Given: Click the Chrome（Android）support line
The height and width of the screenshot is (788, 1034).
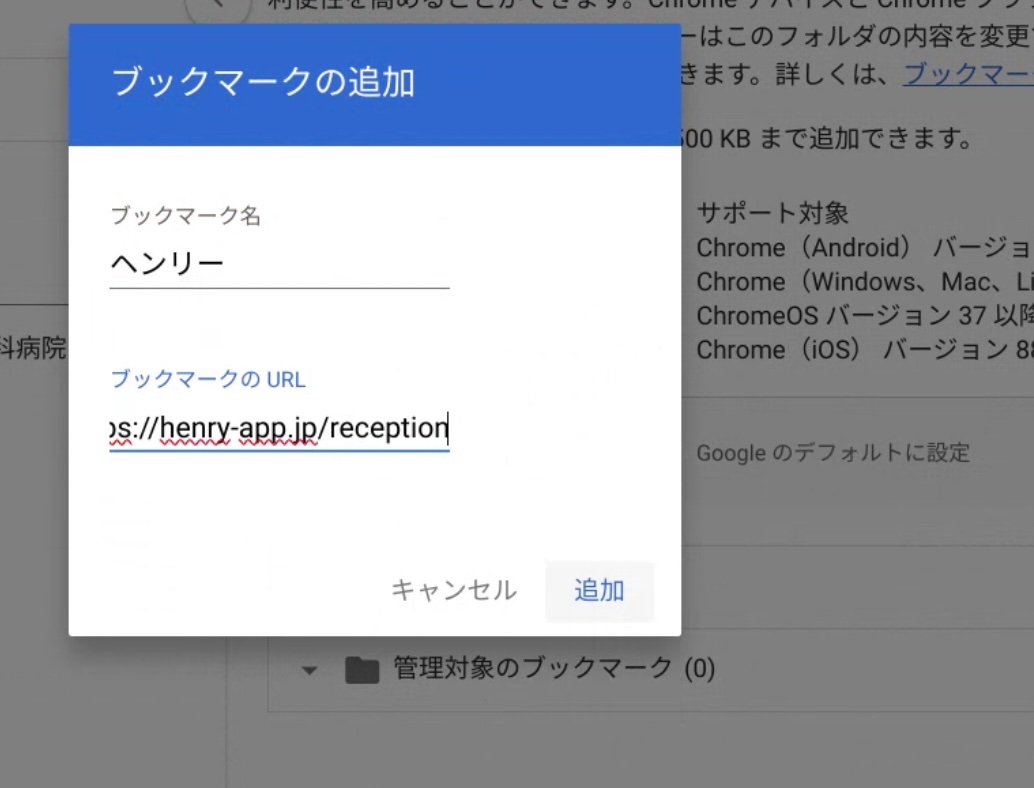Looking at the screenshot, I should tap(865, 248).
